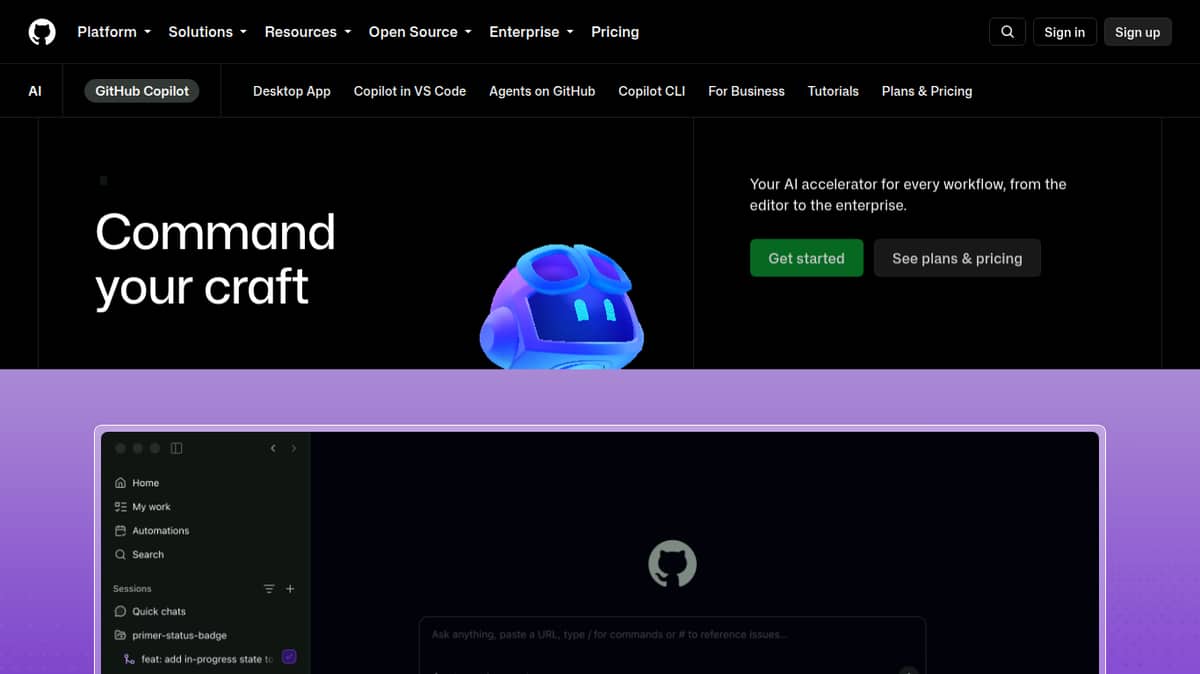
Task: Expand the Resources dropdown menu
Action: click(308, 32)
